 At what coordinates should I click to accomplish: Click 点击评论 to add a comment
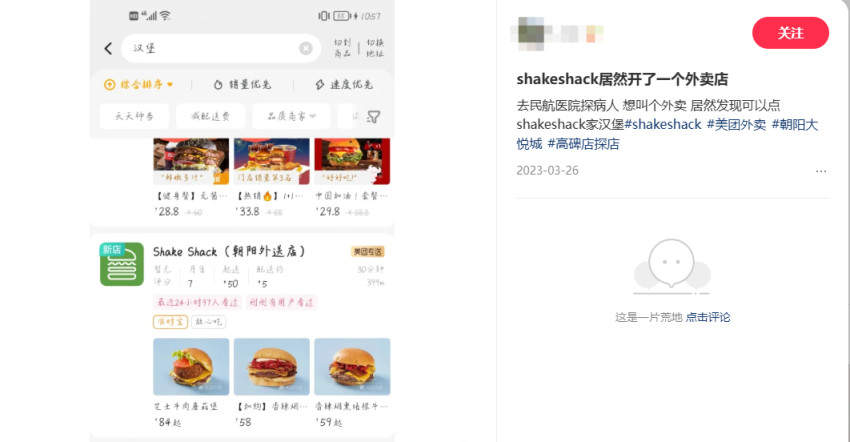click(x=707, y=317)
